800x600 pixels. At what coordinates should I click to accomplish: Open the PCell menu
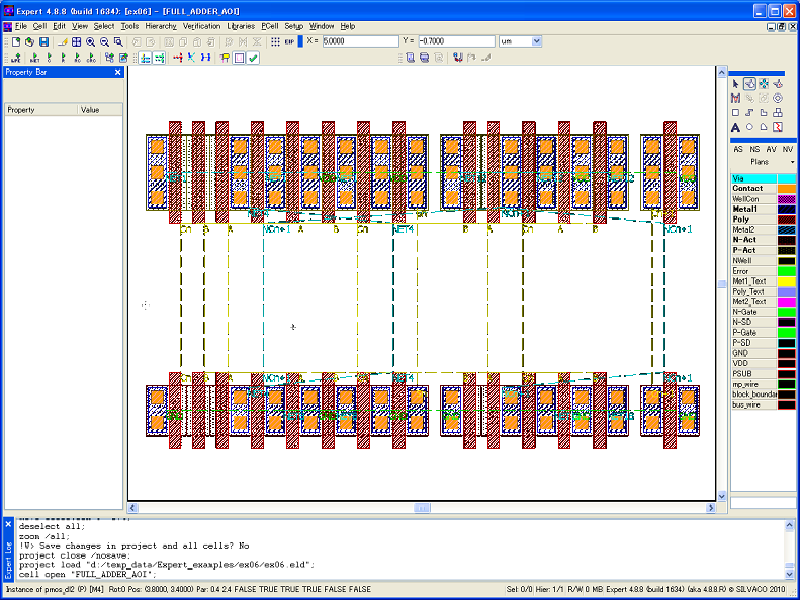click(270, 25)
